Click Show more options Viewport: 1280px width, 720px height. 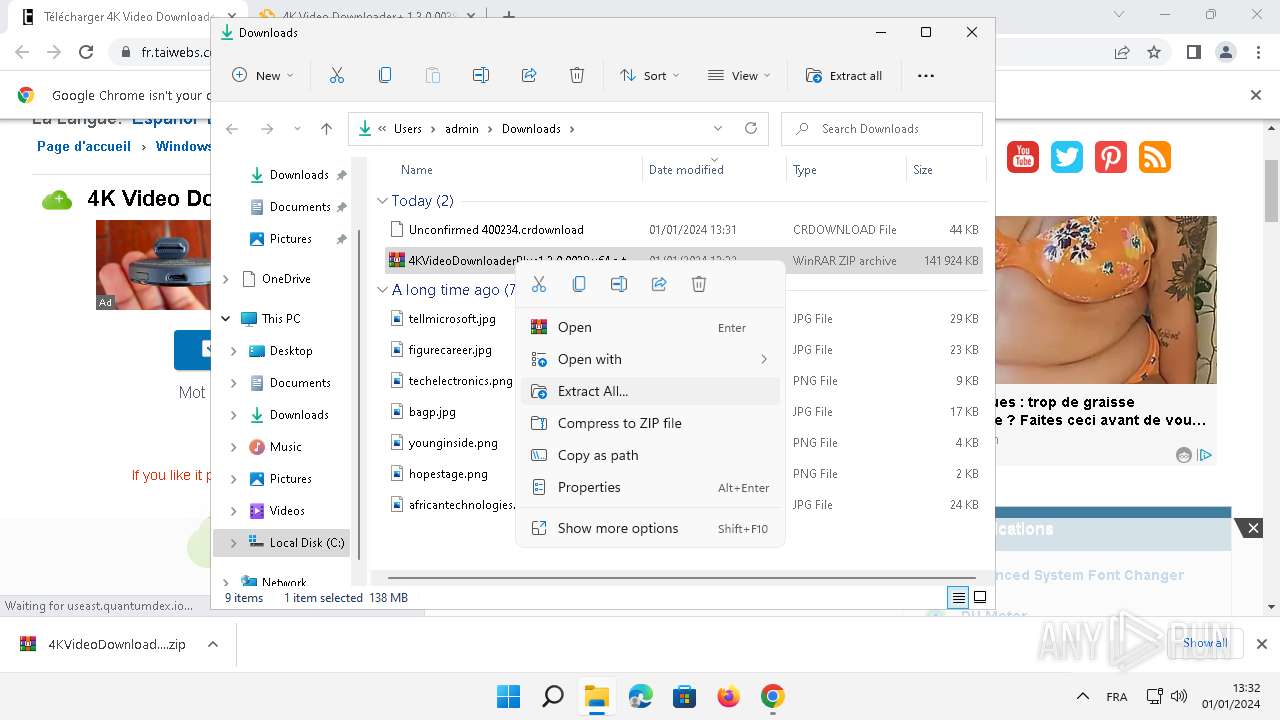[650, 528]
